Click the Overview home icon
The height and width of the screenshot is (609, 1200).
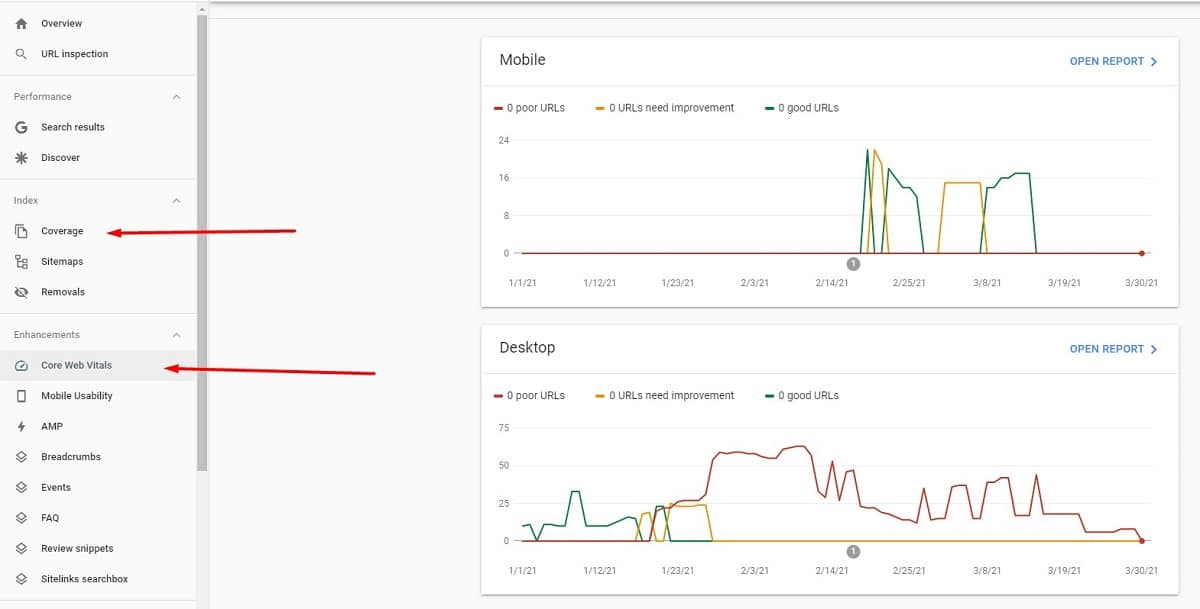[x=21, y=23]
